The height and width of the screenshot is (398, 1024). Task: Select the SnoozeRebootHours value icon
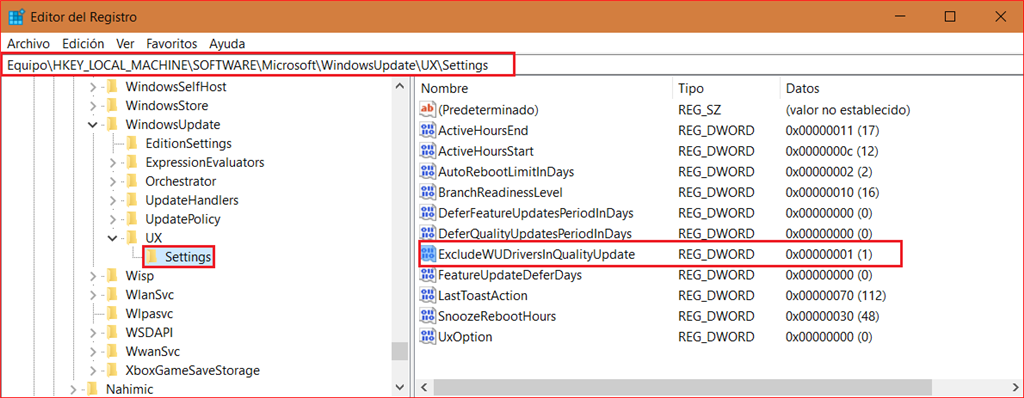[428, 316]
